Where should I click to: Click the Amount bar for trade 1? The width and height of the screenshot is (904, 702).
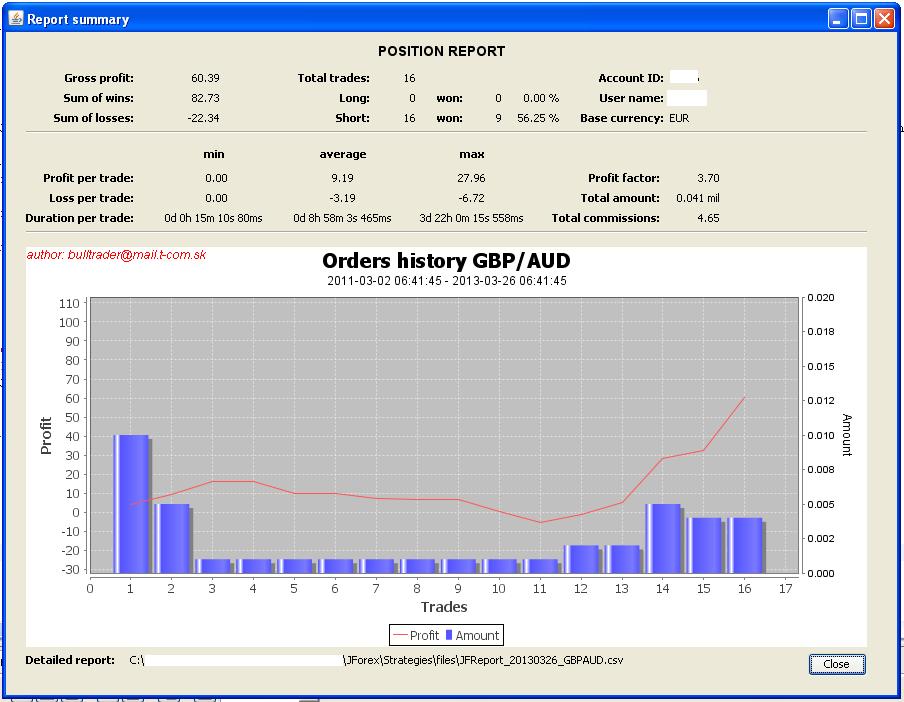click(132, 504)
